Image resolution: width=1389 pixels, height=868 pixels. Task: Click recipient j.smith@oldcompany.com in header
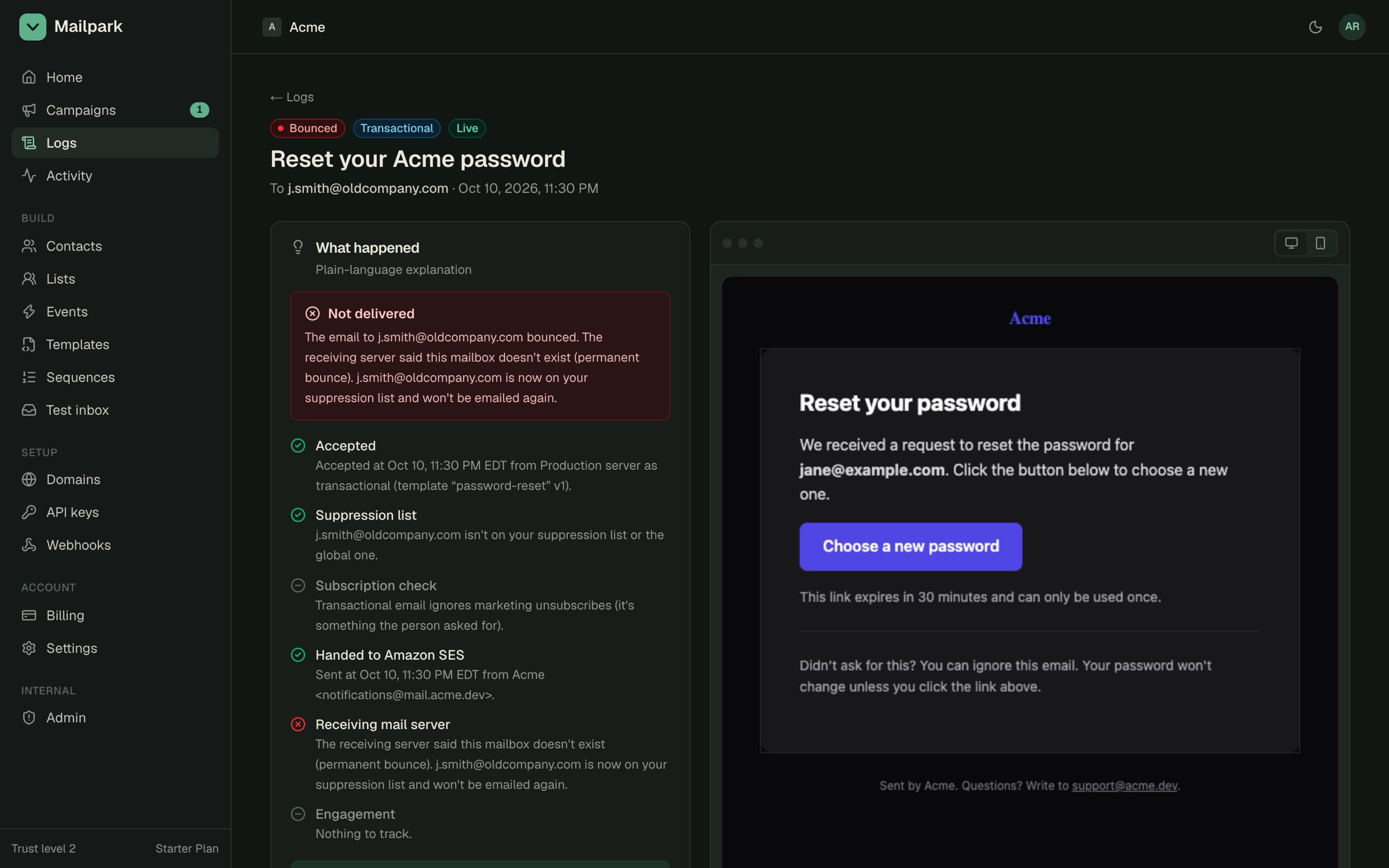tap(368, 188)
